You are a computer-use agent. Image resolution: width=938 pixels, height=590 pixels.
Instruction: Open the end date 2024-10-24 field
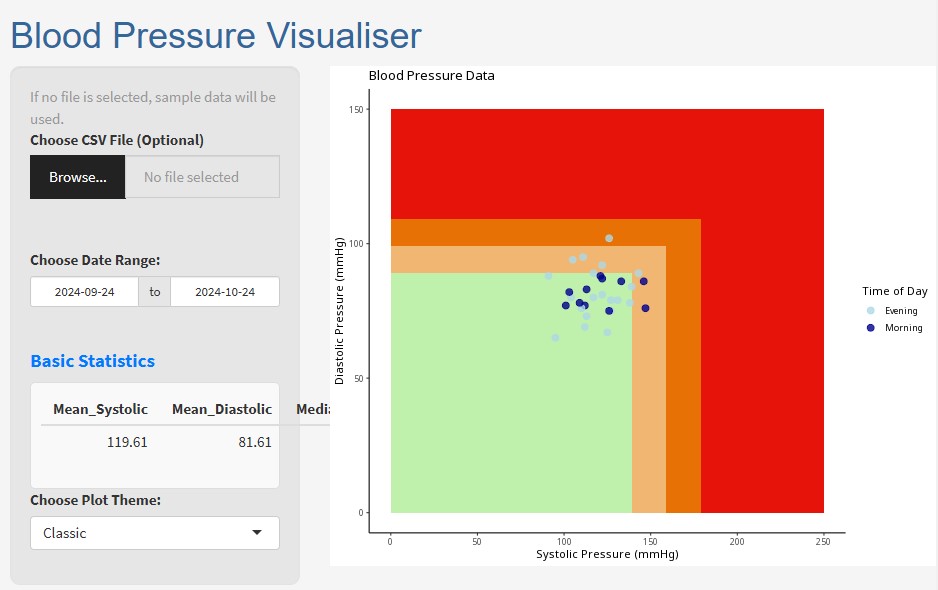point(225,292)
